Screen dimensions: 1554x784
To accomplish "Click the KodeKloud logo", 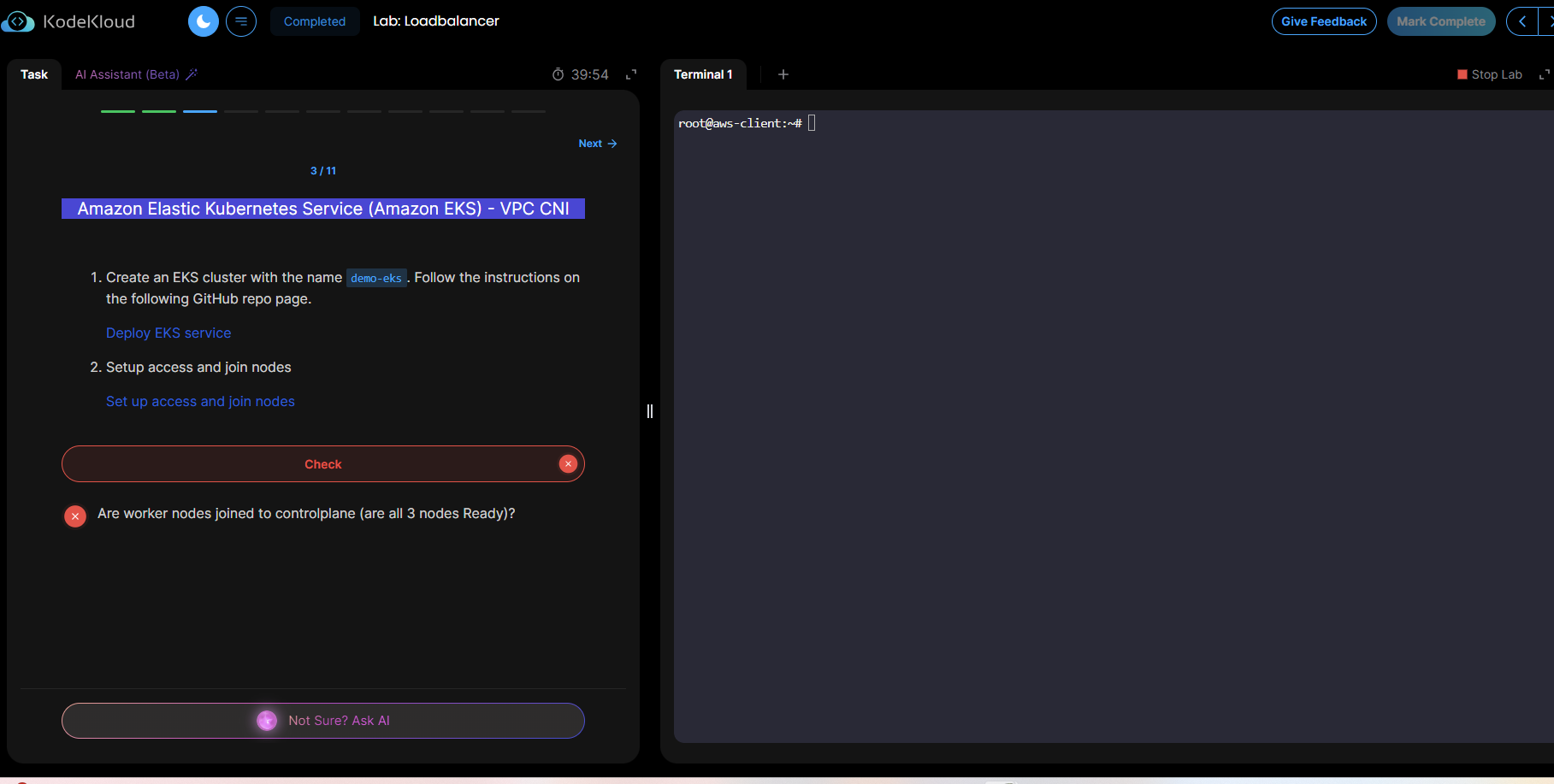I will click(68, 21).
